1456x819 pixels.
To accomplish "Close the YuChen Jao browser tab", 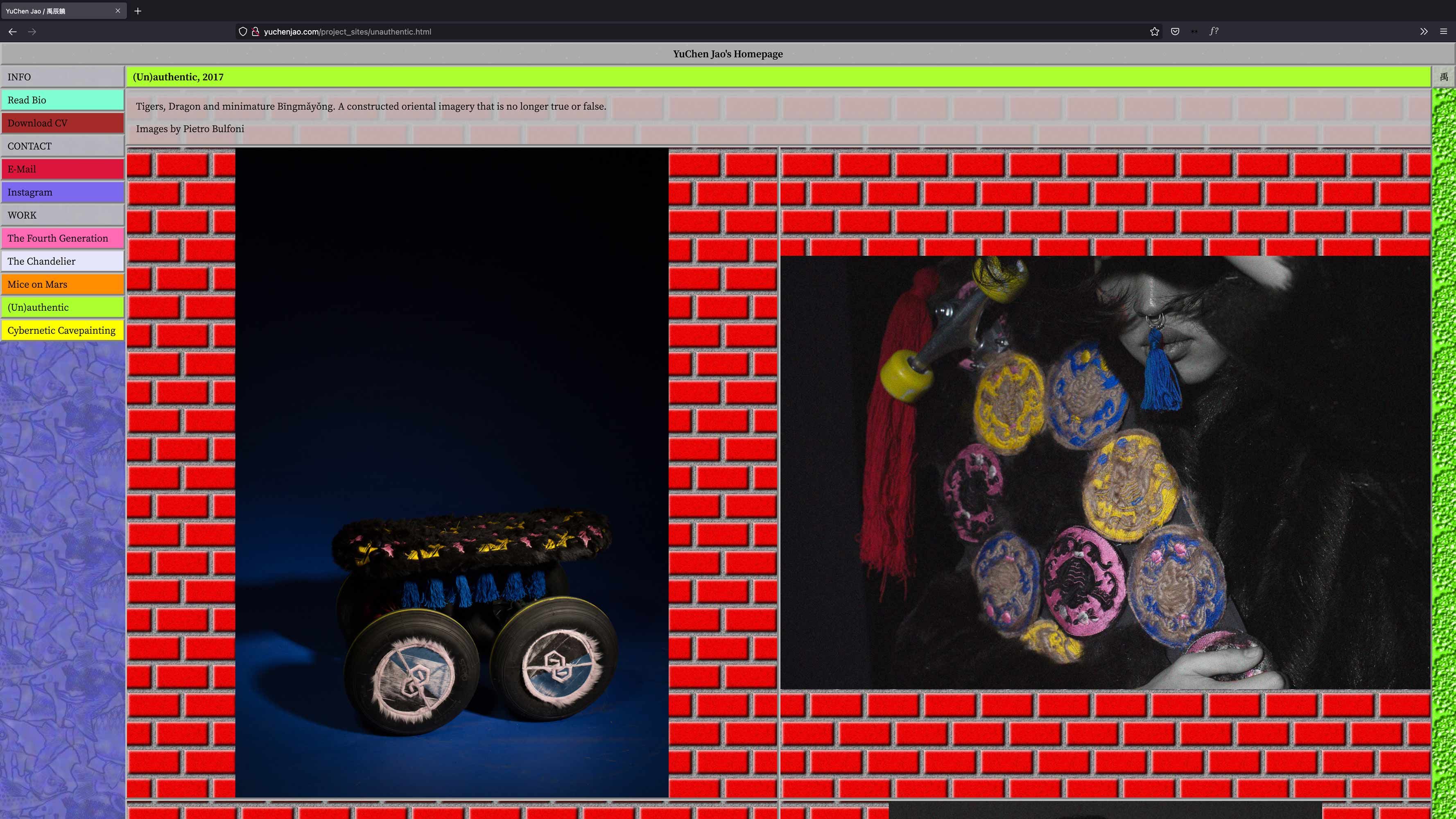I will [118, 11].
